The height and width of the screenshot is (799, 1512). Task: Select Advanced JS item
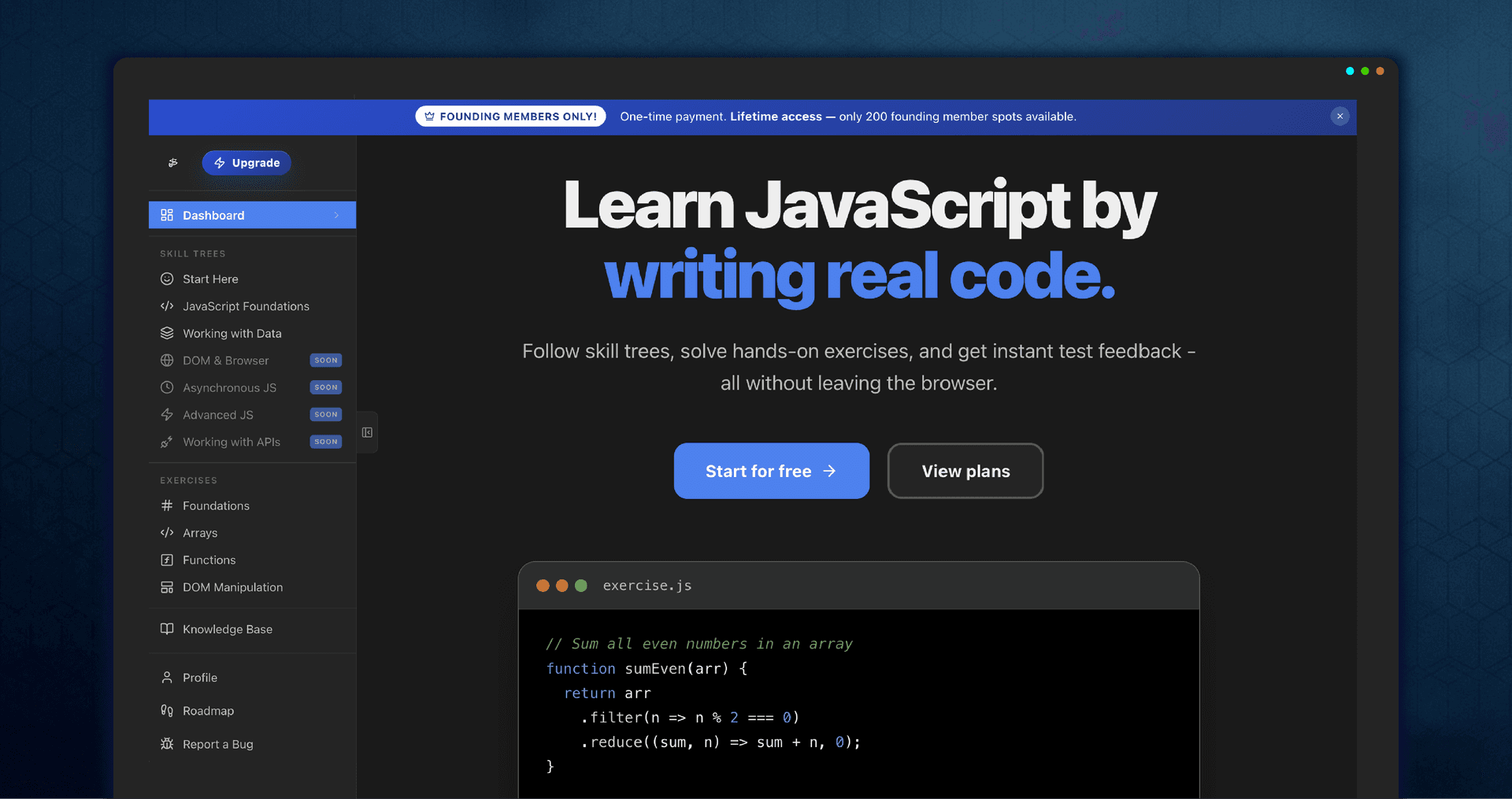(x=252, y=415)
